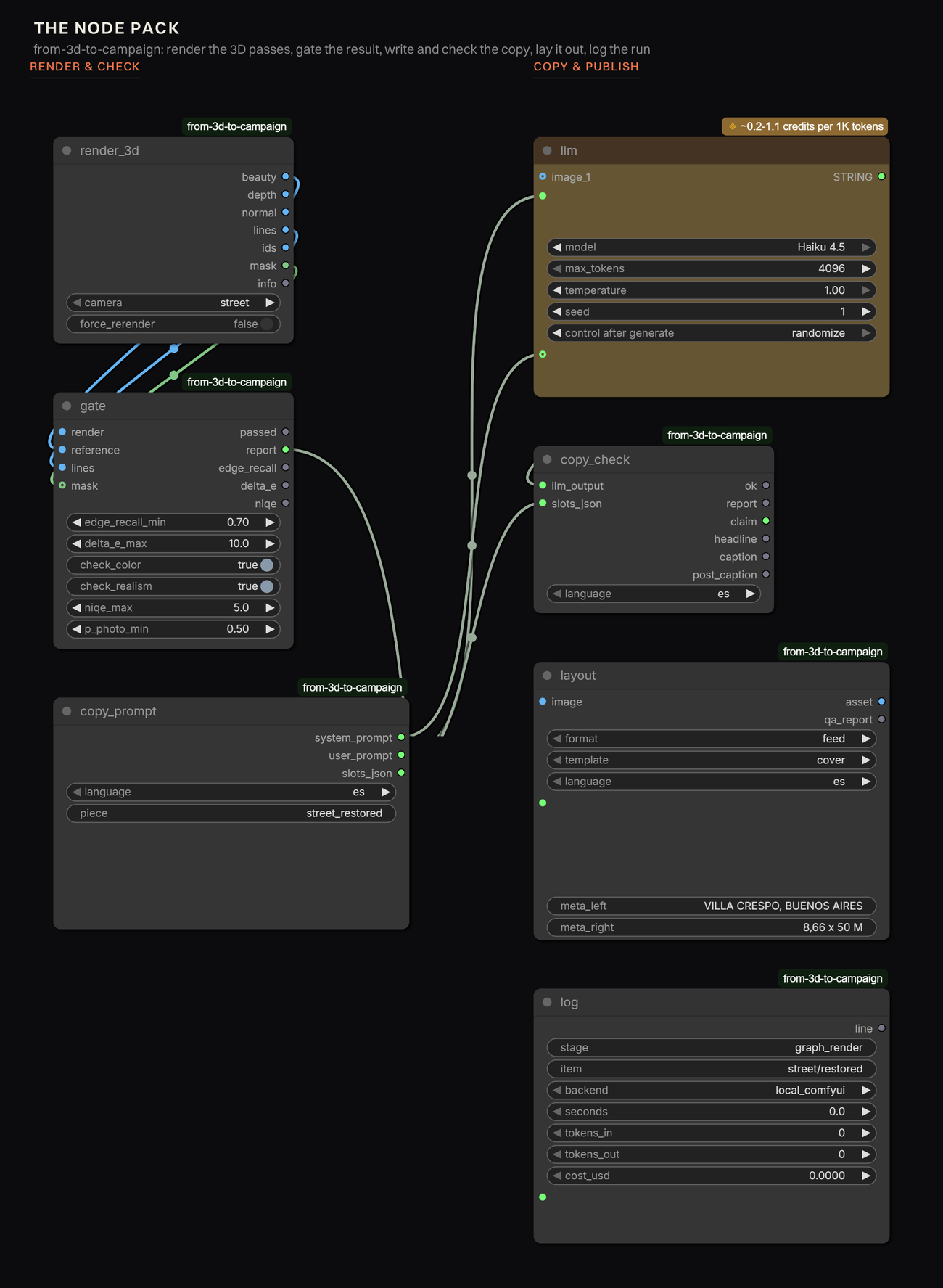943x1288 pixels.
Task: Click the from-3d-to-campaign badge above copy_check
Action: [x=717, y=435]
